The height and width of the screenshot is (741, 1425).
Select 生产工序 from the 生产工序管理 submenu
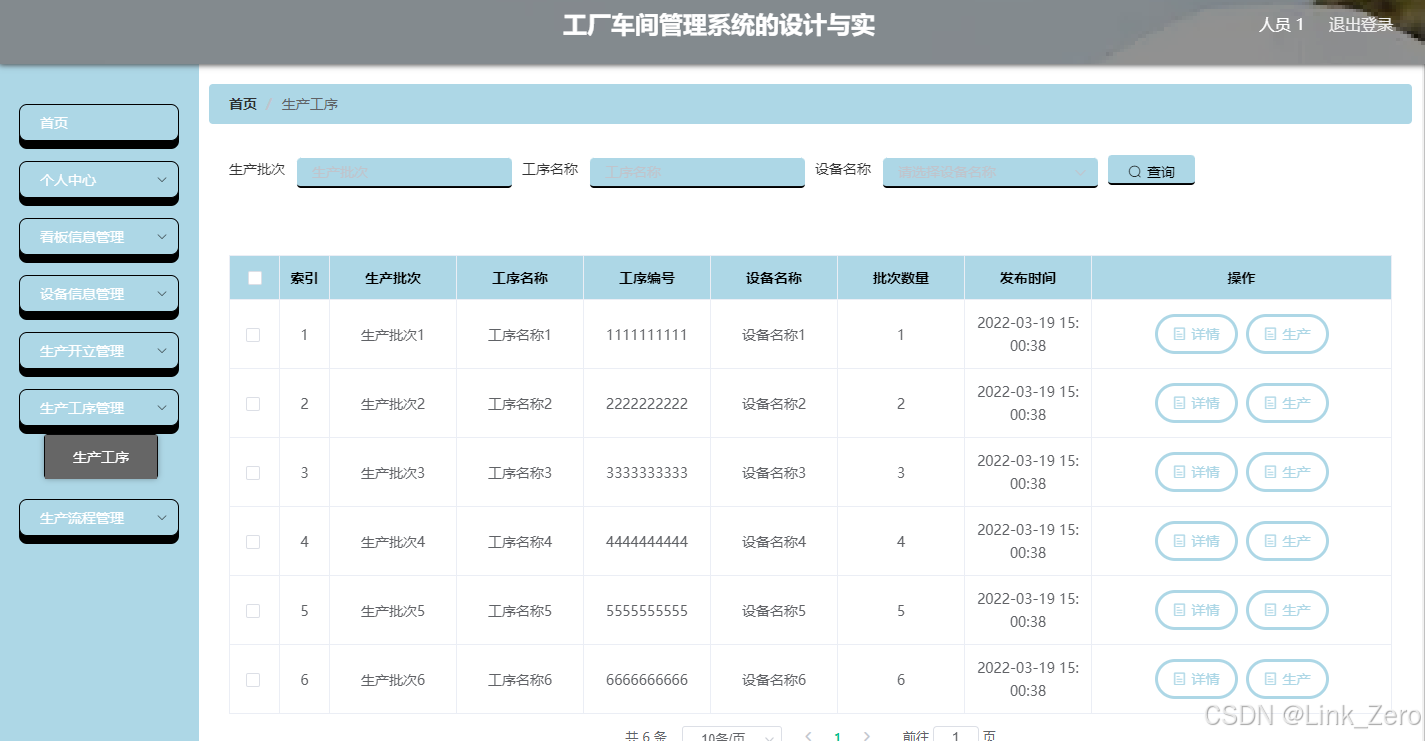coord(100,457)
